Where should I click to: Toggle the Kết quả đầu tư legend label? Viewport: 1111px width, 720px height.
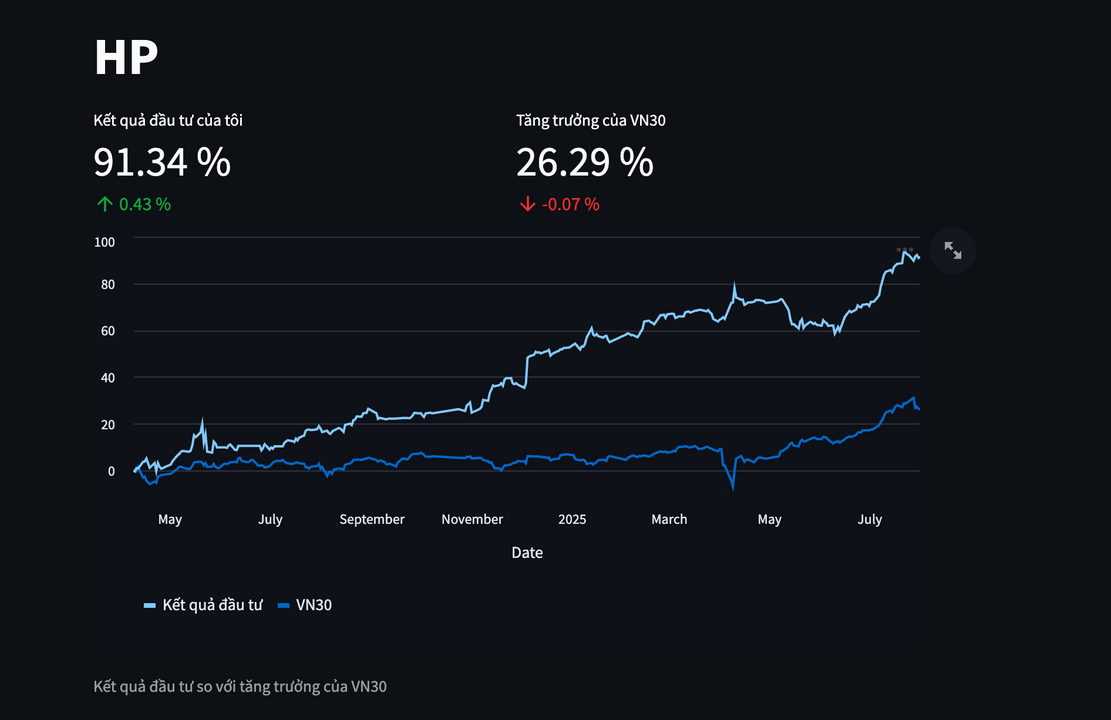[x=212, y=605]
